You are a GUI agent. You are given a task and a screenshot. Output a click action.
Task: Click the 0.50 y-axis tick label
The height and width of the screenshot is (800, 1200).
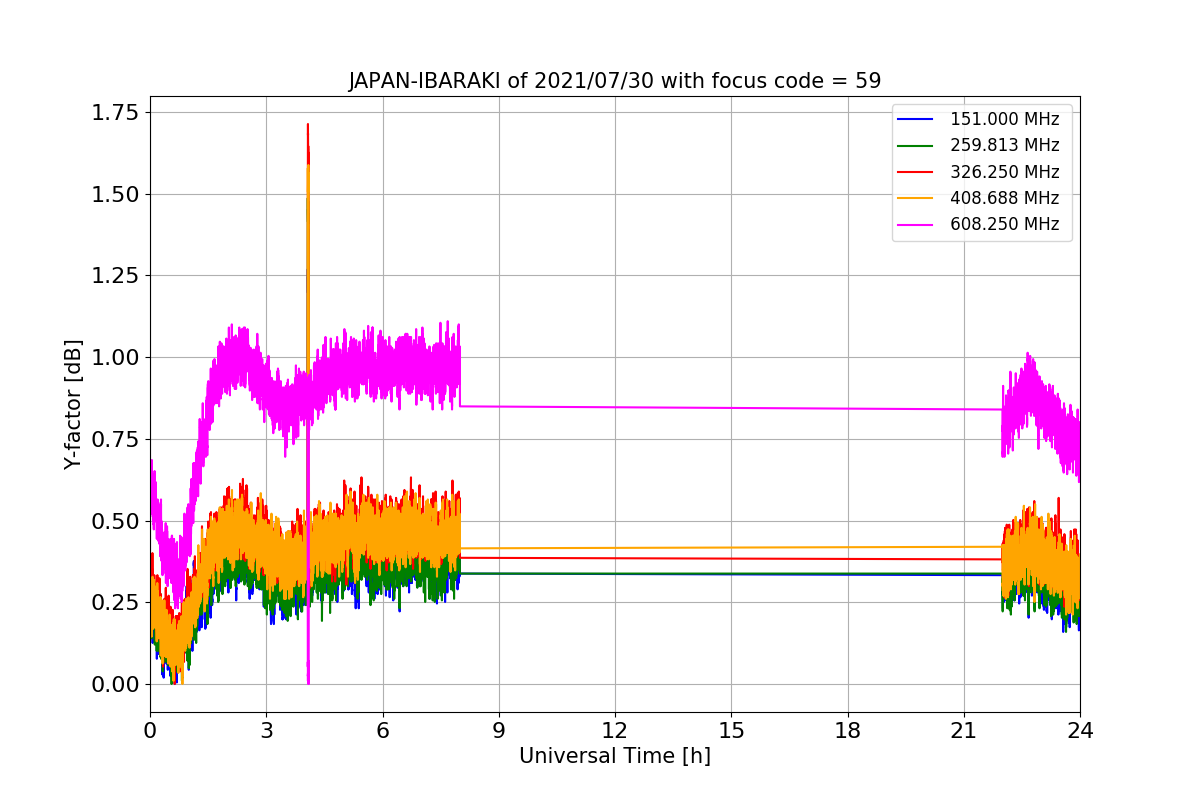tap(116, 521)
